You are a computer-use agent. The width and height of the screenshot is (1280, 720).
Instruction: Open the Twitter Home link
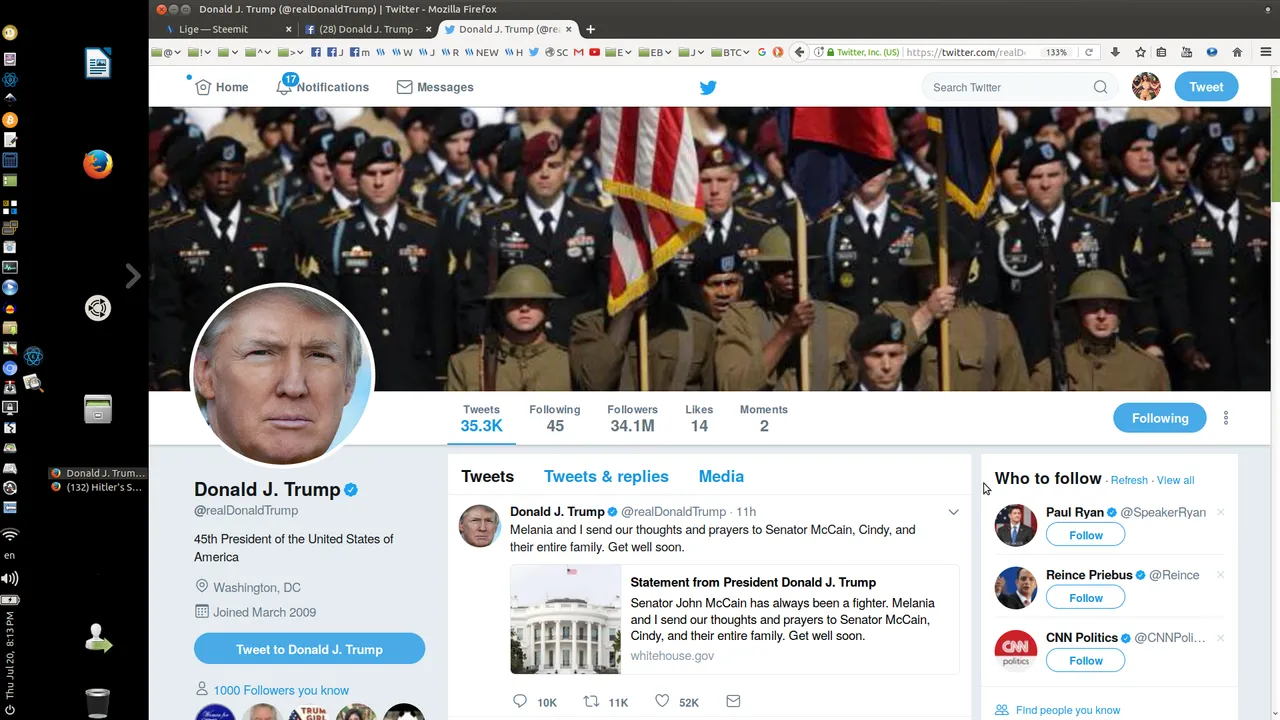pos(221,87)
